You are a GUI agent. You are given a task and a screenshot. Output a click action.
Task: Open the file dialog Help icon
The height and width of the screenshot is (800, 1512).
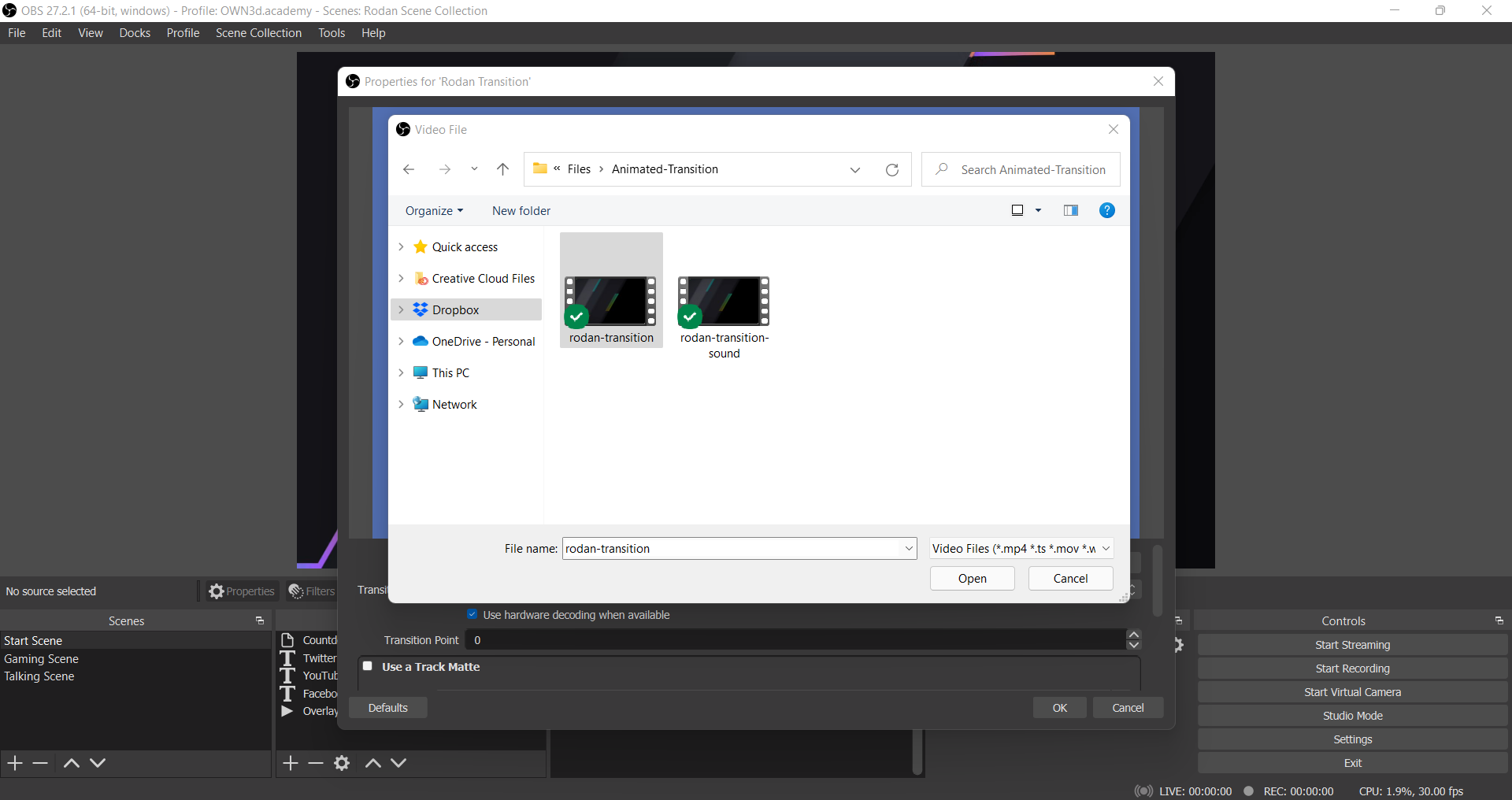1106,210
